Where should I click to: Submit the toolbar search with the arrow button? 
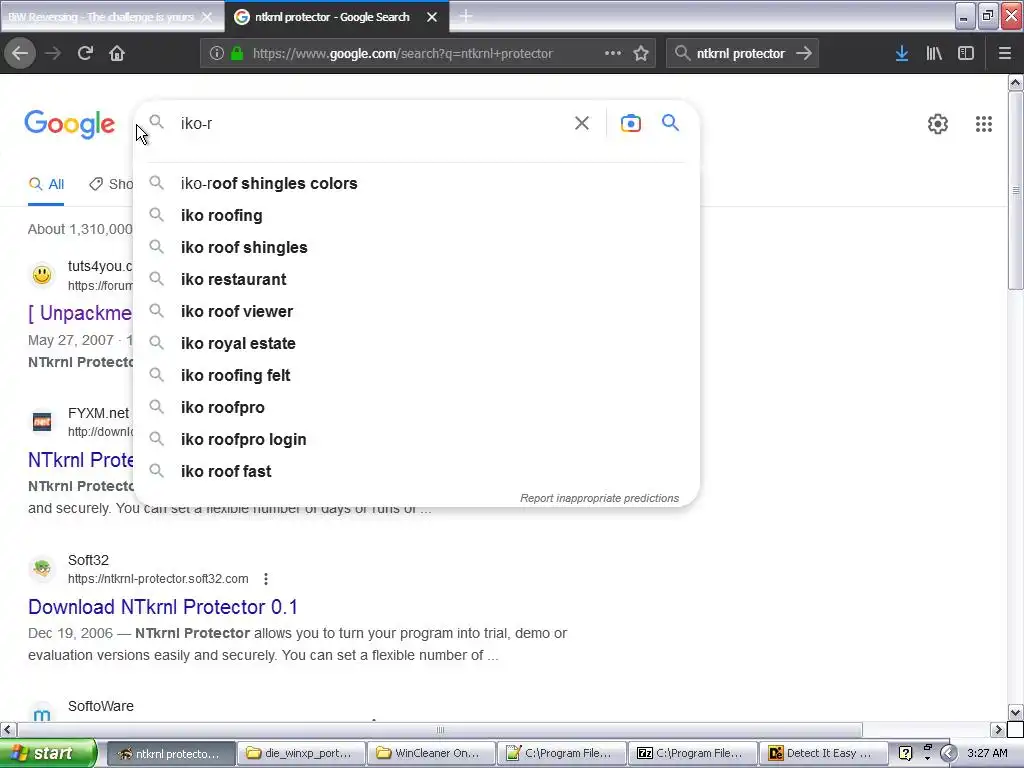pos(804,54)
